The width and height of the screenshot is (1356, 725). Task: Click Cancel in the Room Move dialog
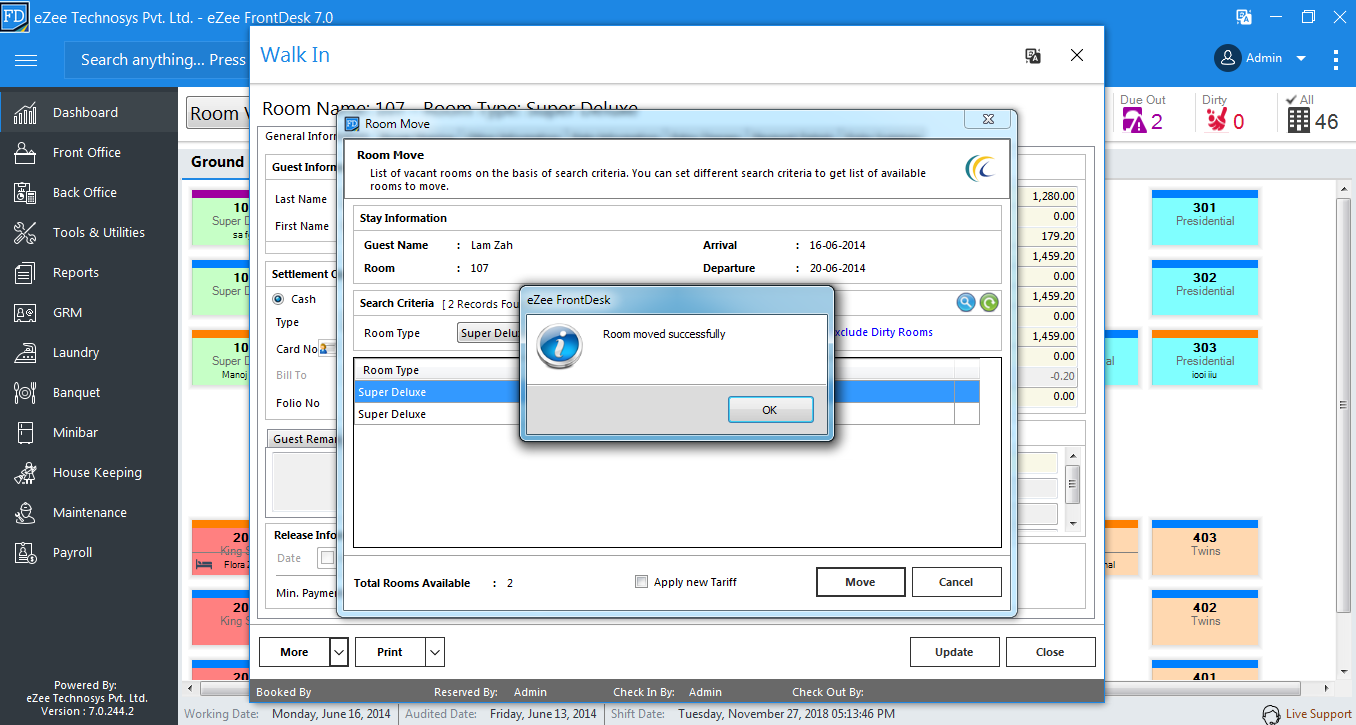(x=956, y=582)
